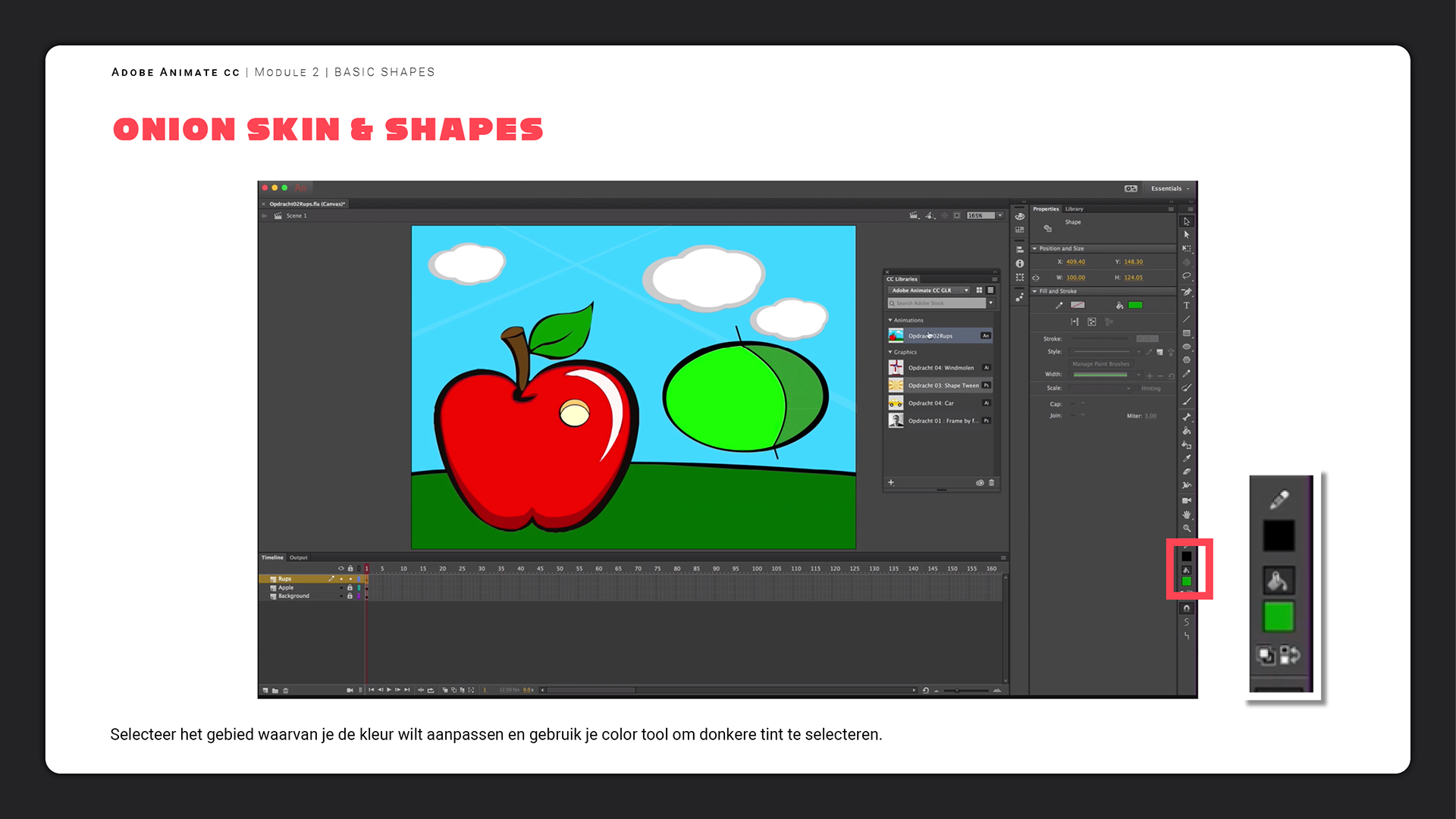
Task: Collapse the Graphics group in CC Libraries
Action: pyautogui.click(x=890, y=352)
